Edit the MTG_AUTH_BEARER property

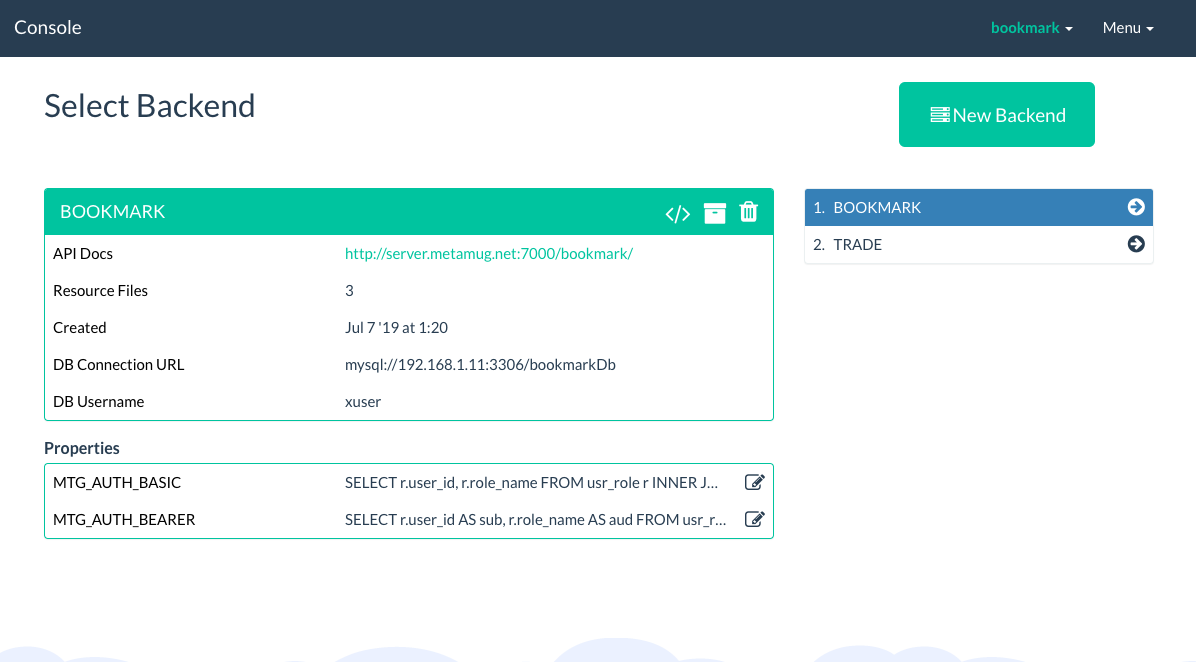[754, 519]
